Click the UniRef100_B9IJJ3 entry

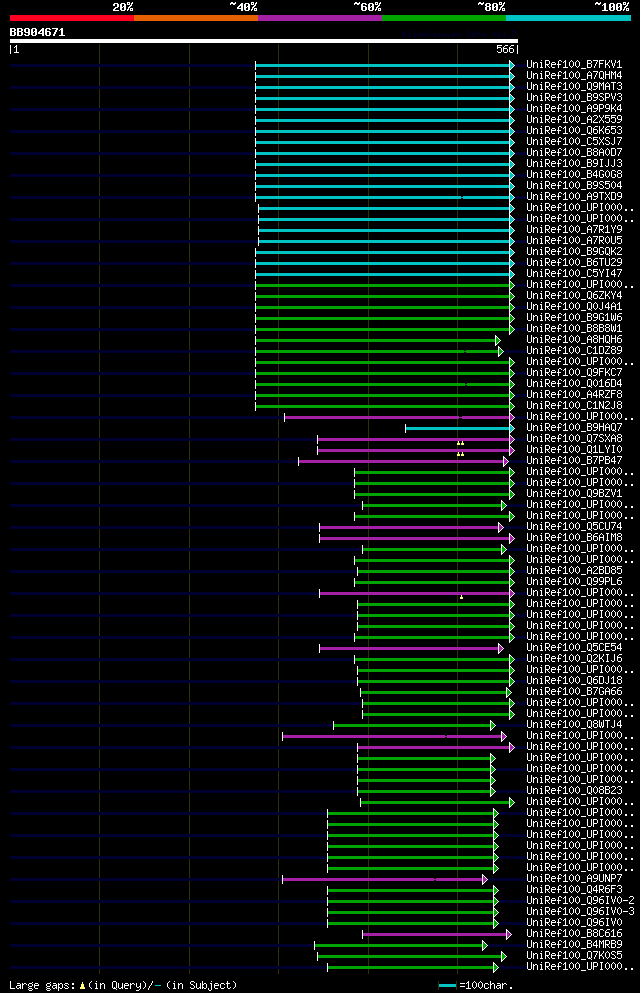574,163
